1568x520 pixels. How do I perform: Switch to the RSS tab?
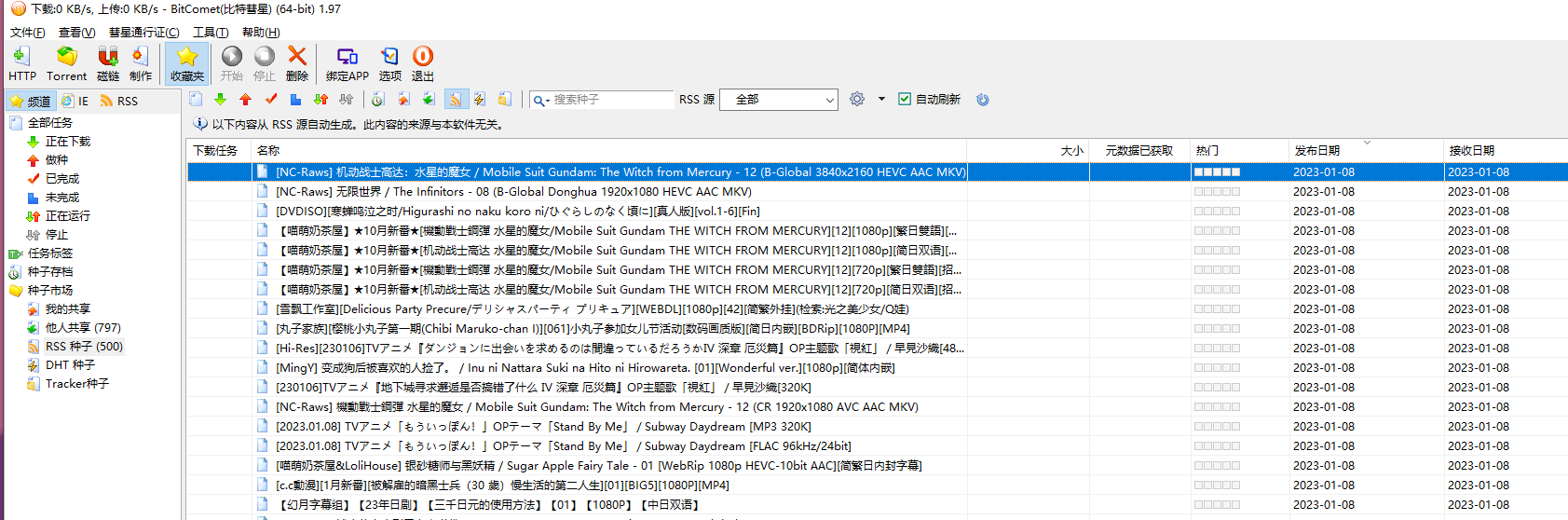(118, 101)
